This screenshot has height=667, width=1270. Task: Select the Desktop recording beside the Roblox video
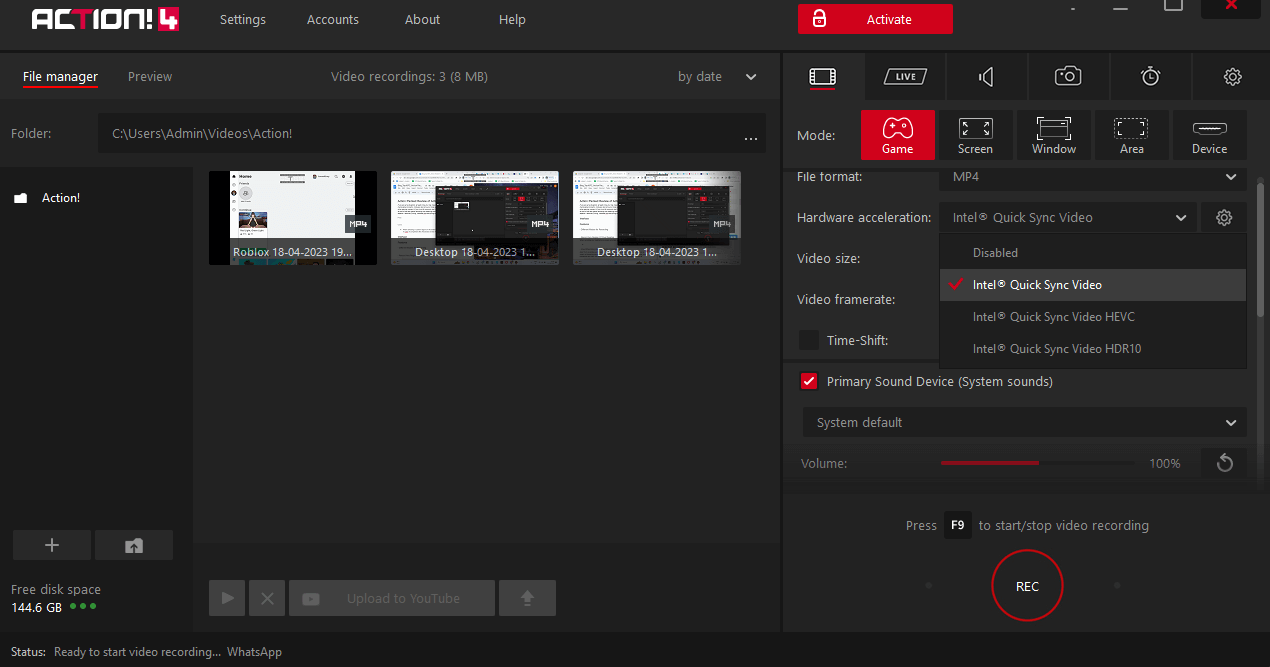[x=475, y=218]
